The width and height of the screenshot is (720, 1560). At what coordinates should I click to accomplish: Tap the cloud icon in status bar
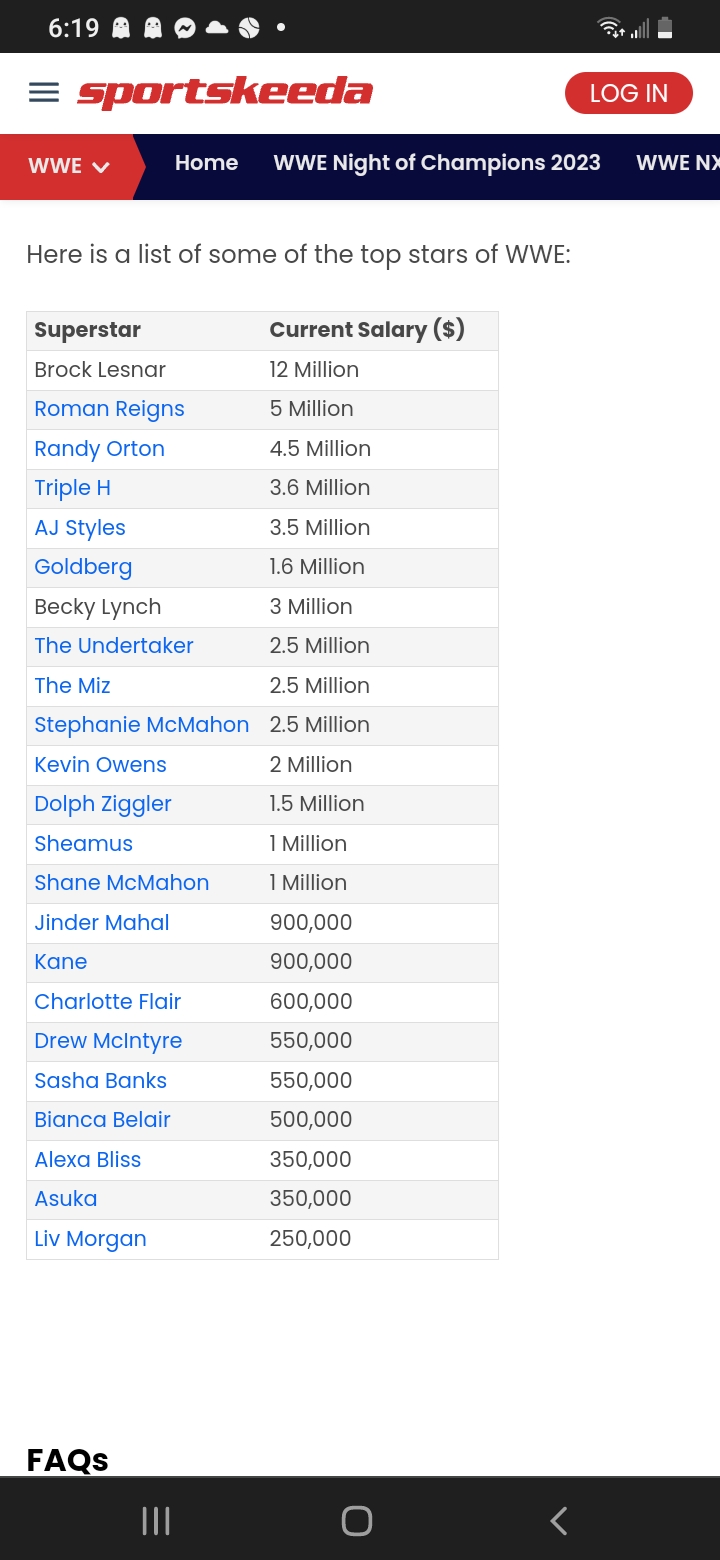click(x=217, y=28)
